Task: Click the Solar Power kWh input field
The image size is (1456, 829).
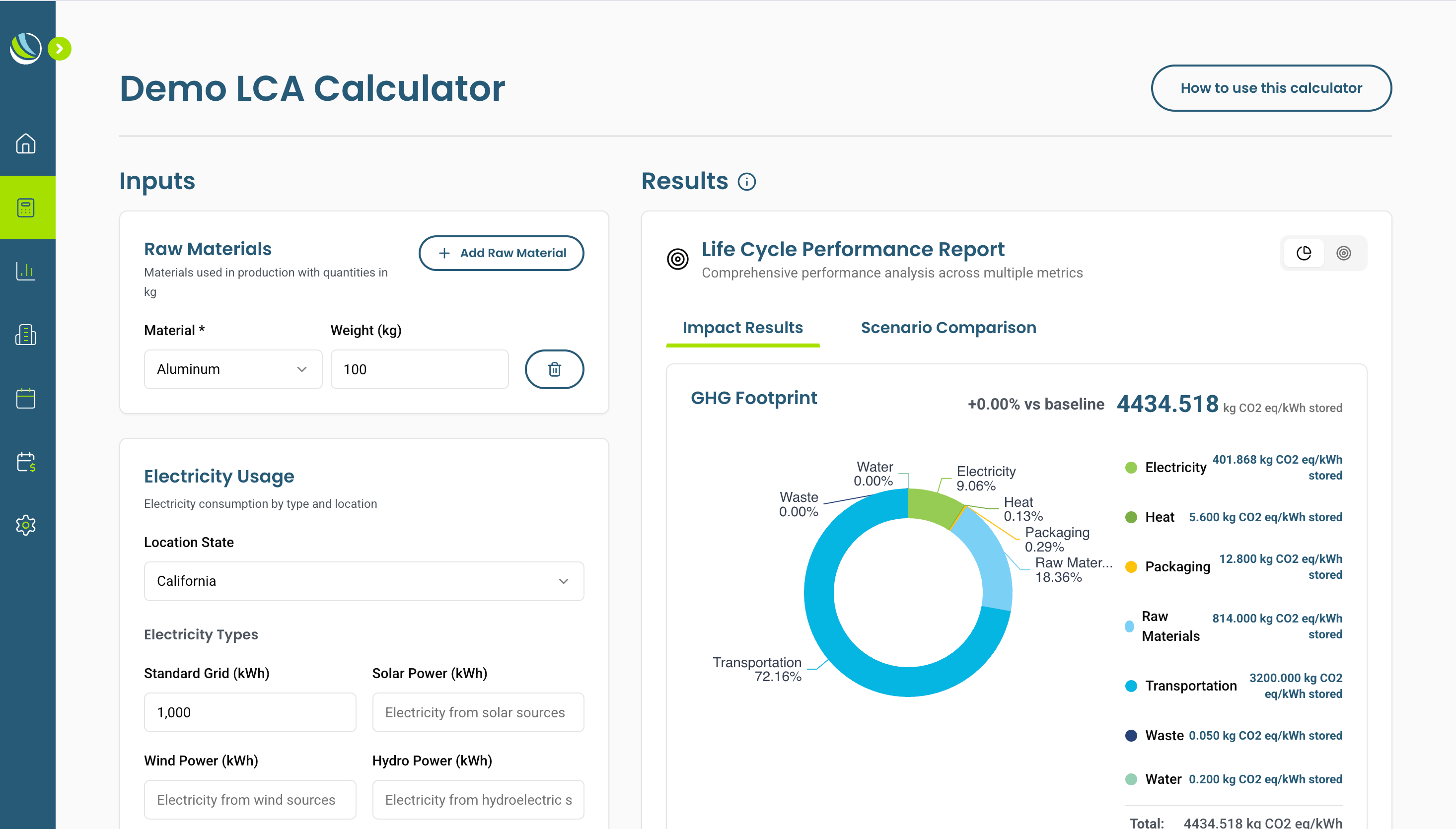Action: [x=477, y=712]
